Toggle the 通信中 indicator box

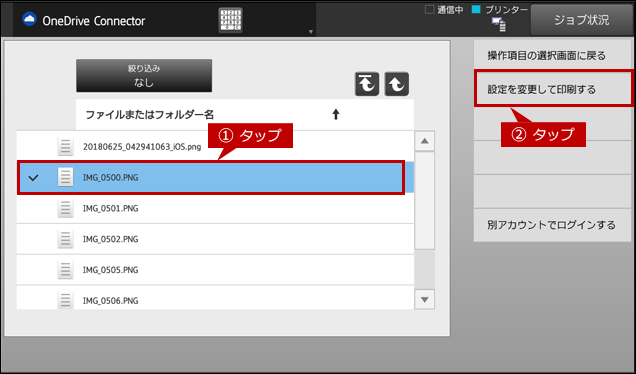[x=429, y=9]
